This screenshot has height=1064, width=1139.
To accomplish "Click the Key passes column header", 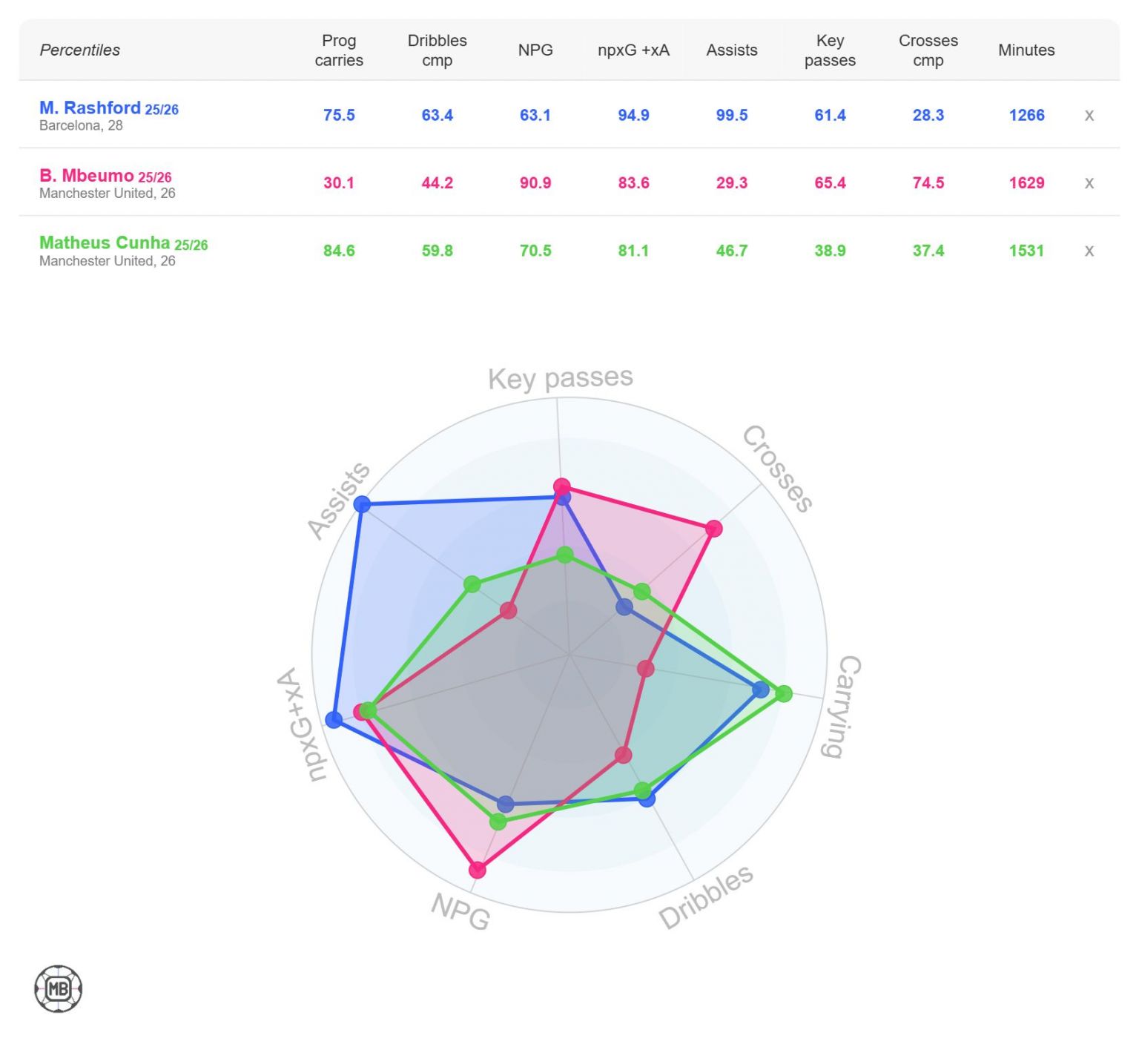I will [x=830, y=50].
